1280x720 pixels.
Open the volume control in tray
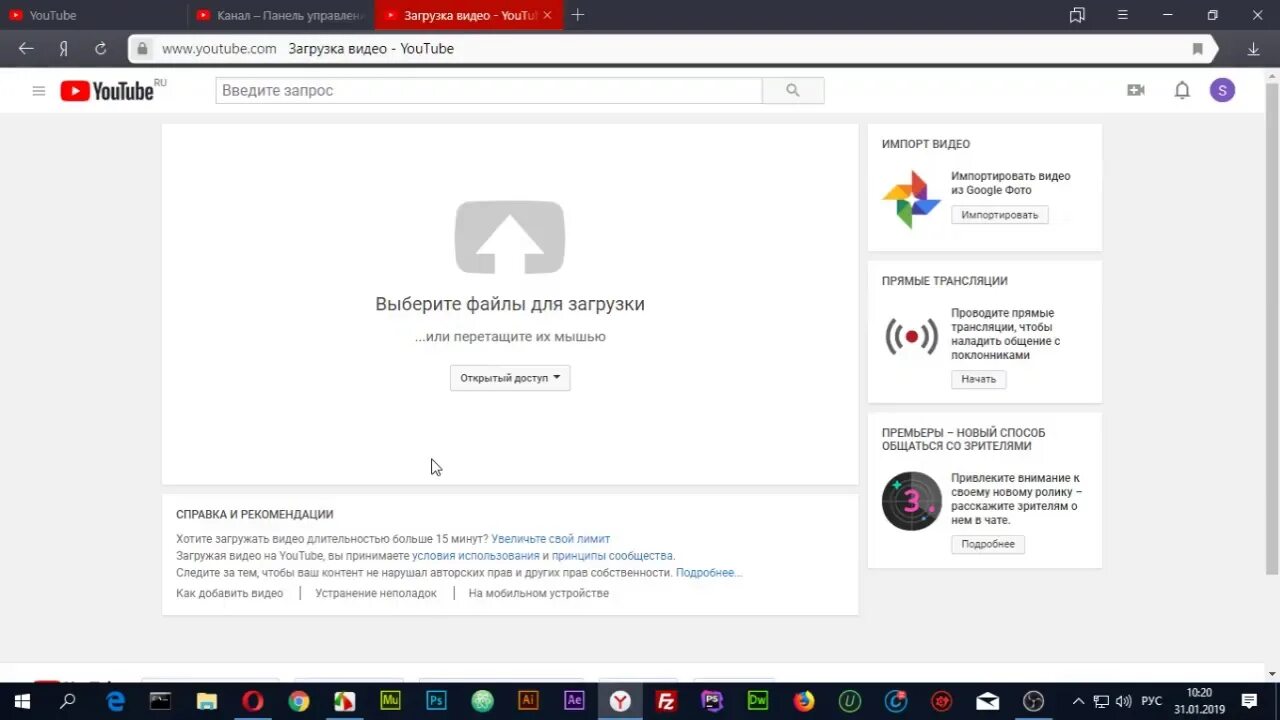tap(1123, 701)
